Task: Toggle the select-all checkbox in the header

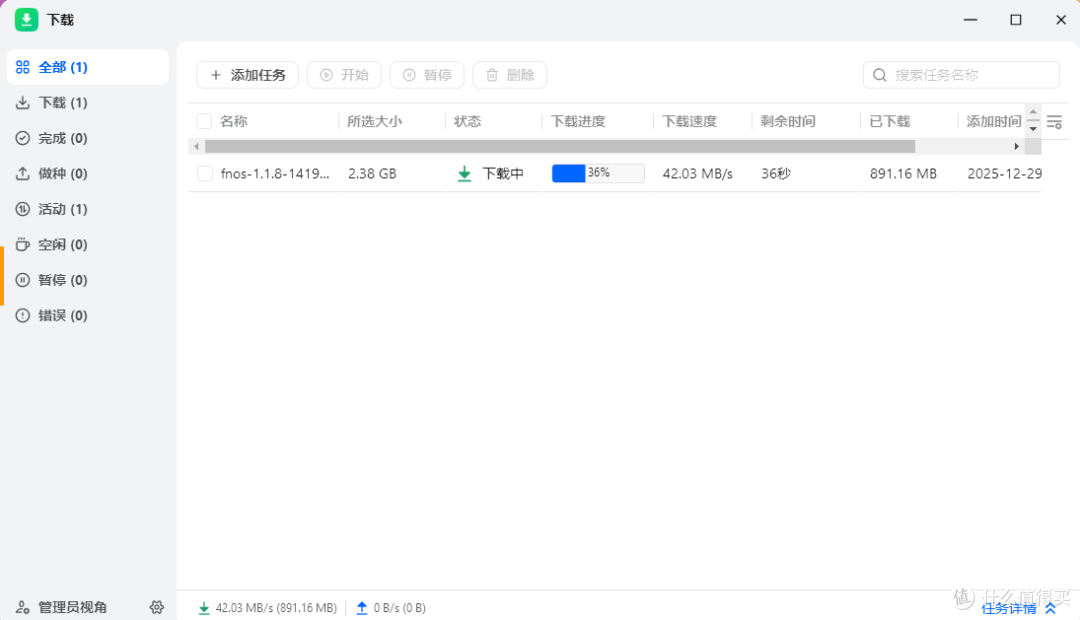Action: [205, 121]
